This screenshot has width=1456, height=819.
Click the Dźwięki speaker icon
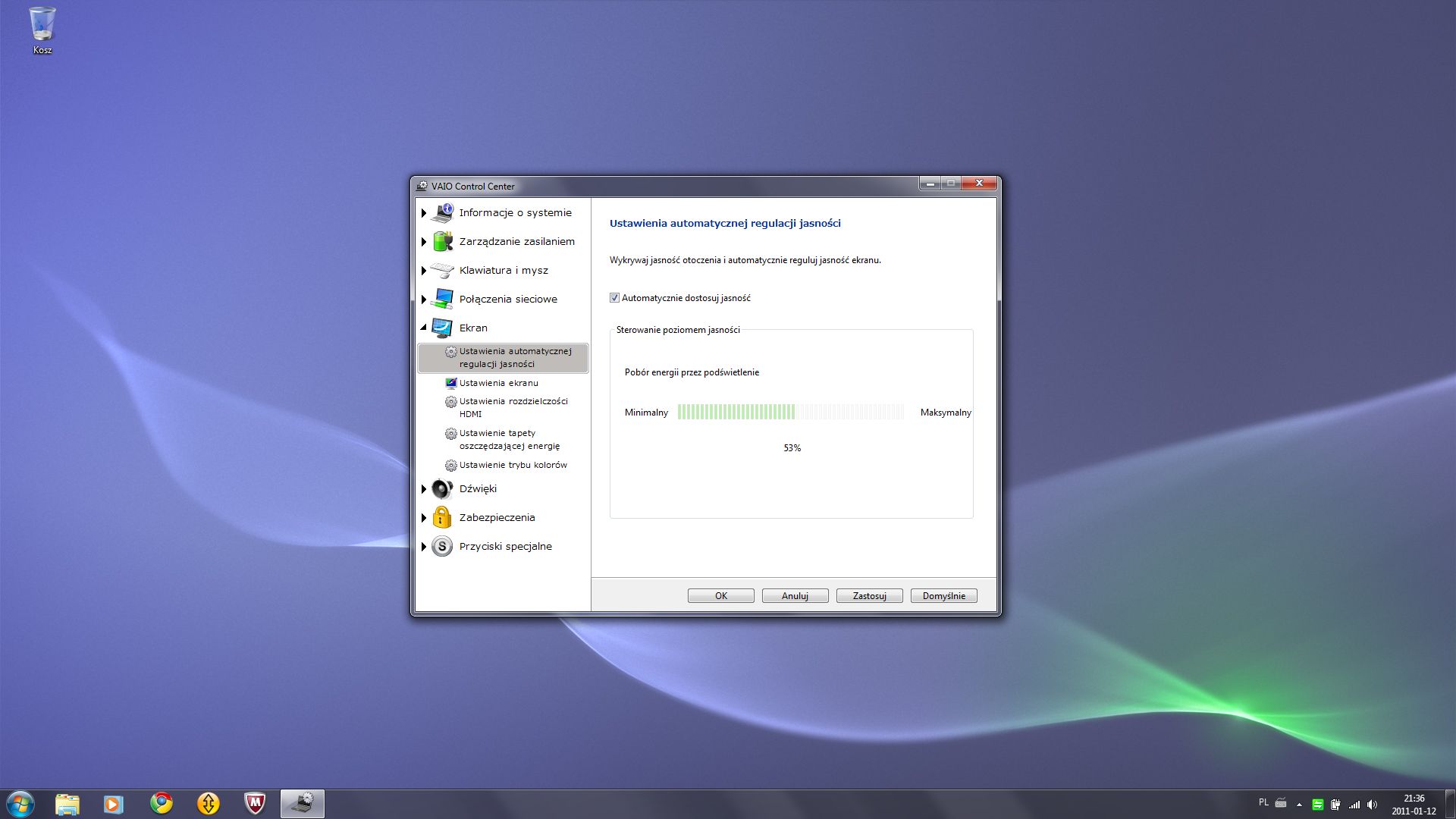pyautogui.click(x=442, y=489)
